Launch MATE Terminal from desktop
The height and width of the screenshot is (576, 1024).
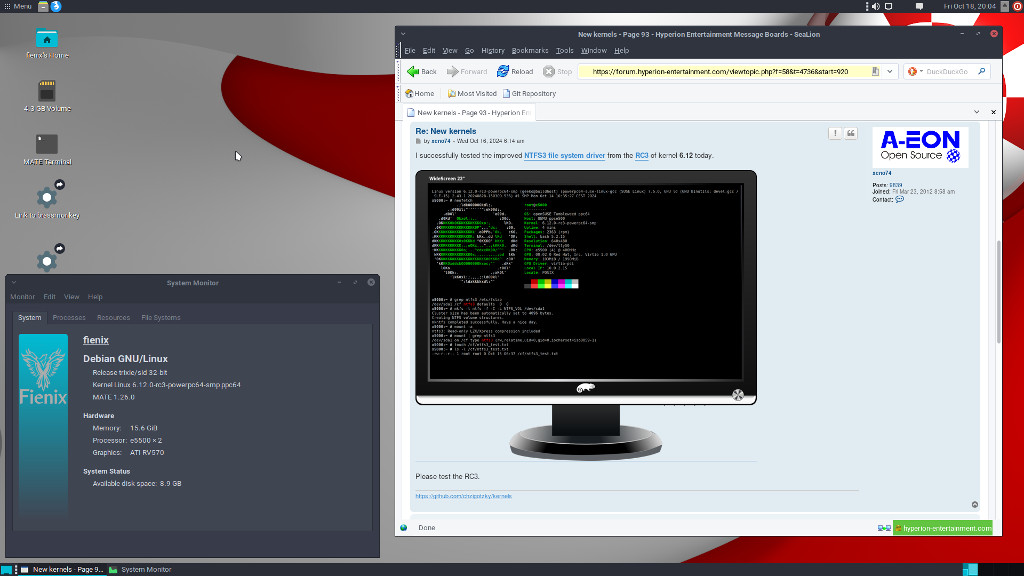pyautogui.click(x=47, y=150)
